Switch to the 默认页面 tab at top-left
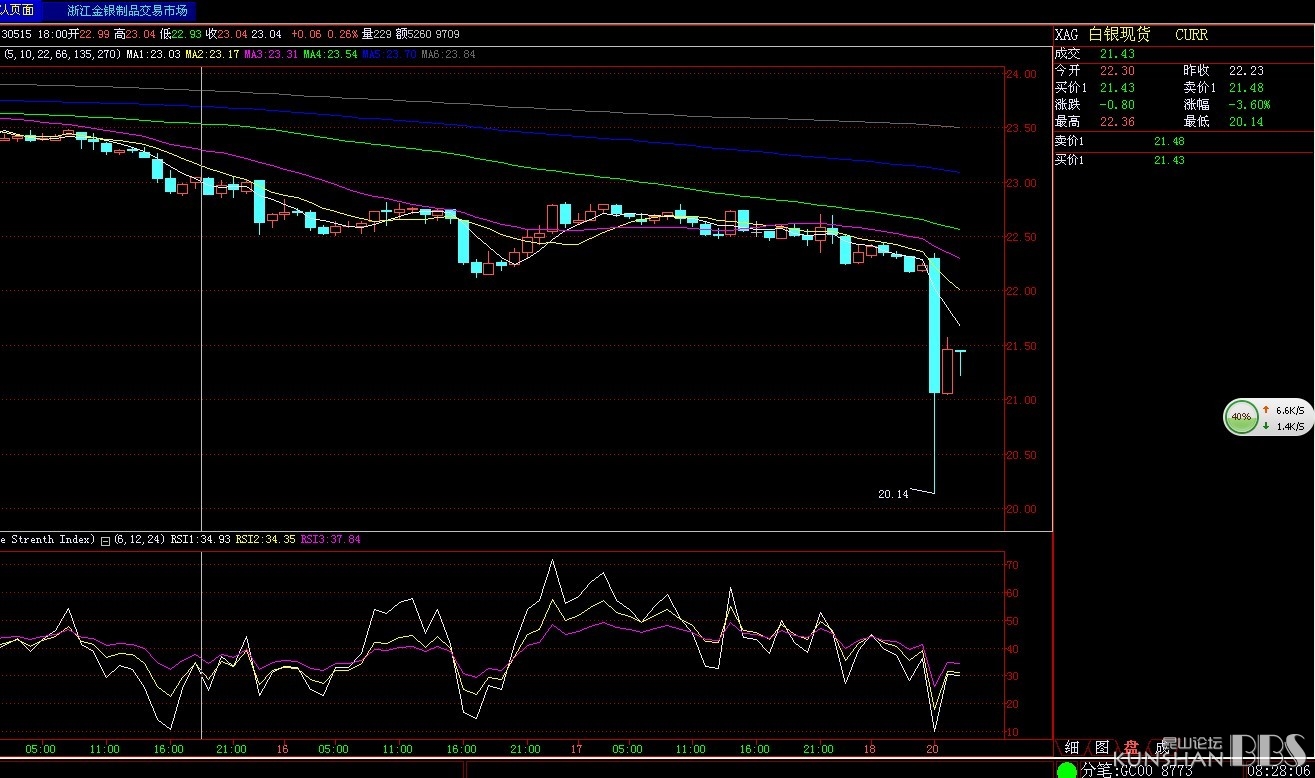 [18, 10]
